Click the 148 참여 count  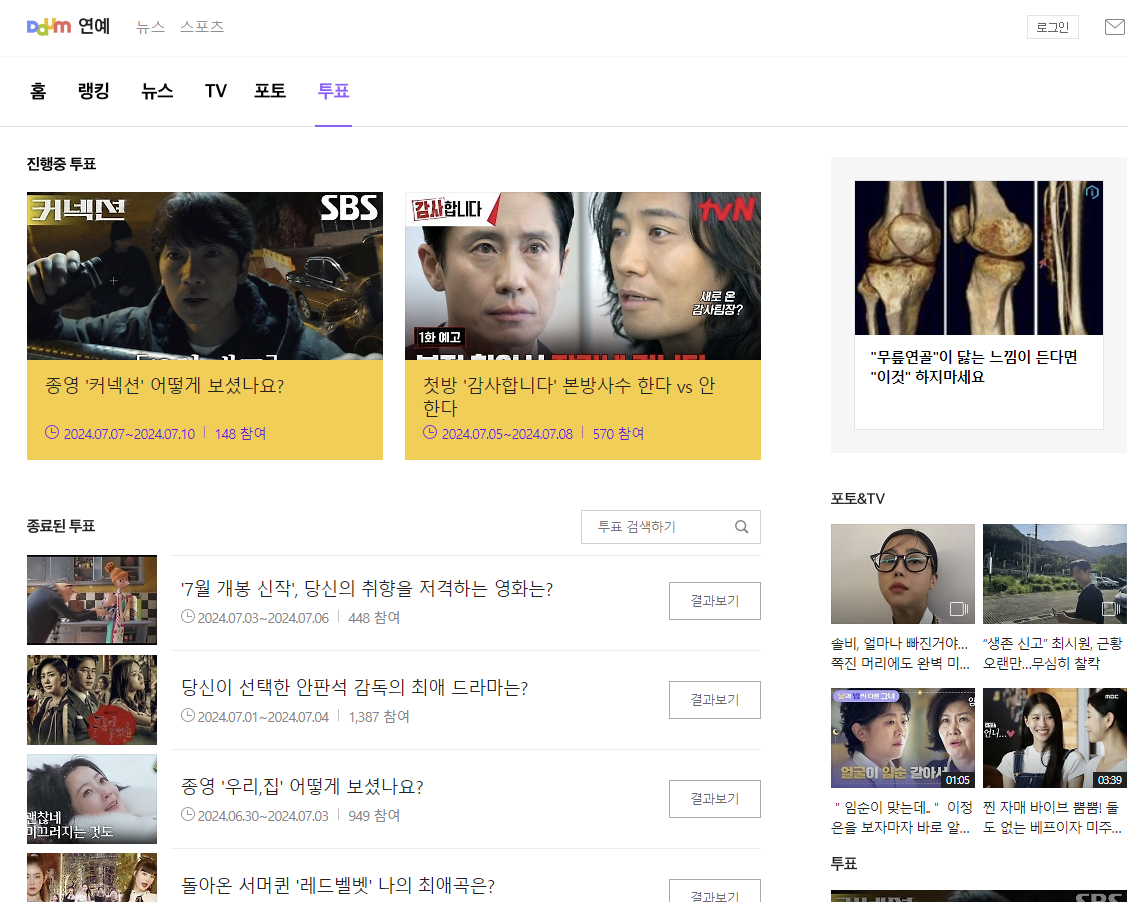[240, 434]
